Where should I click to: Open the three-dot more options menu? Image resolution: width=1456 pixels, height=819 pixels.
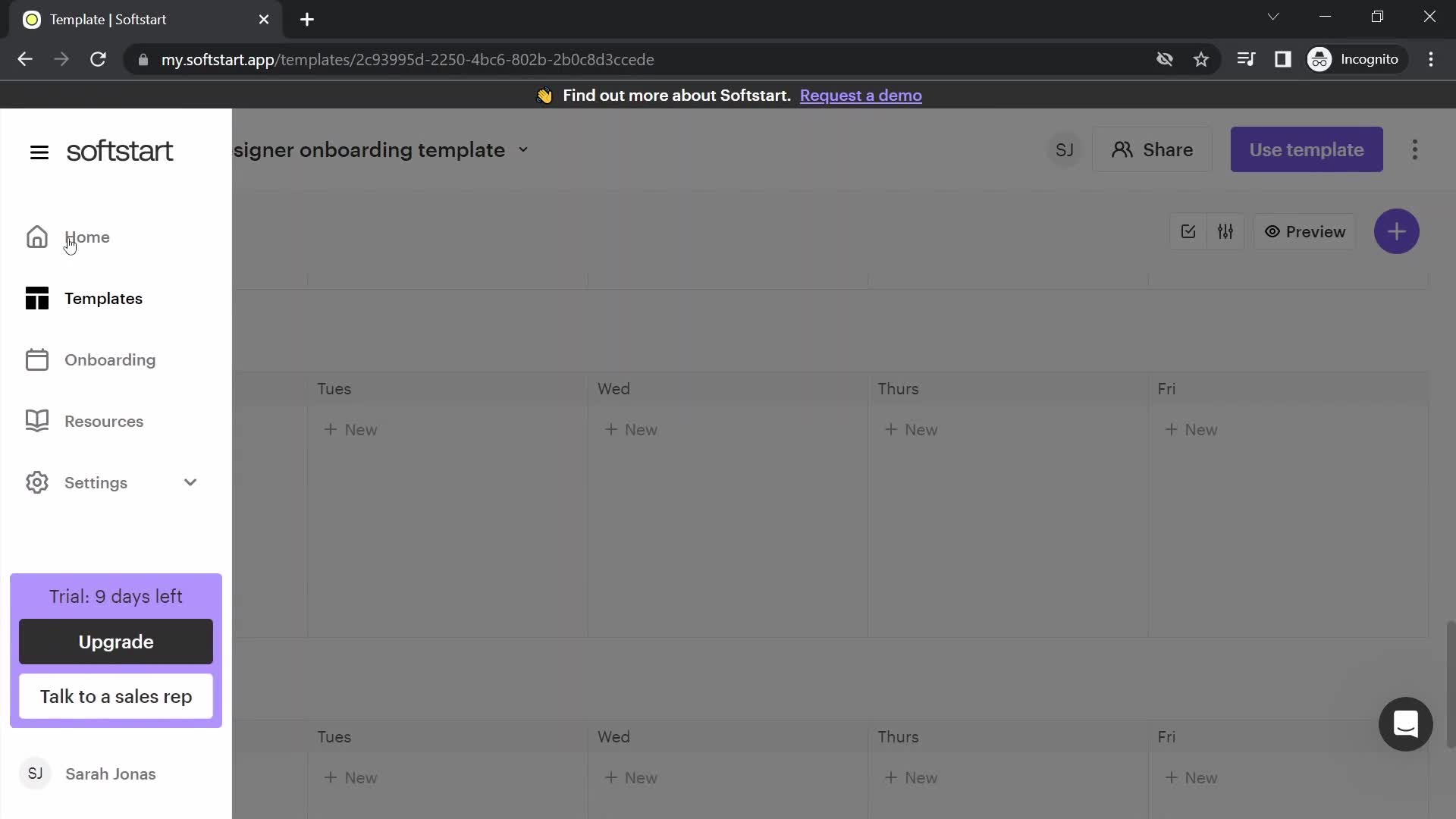(x=1415, y=149)
